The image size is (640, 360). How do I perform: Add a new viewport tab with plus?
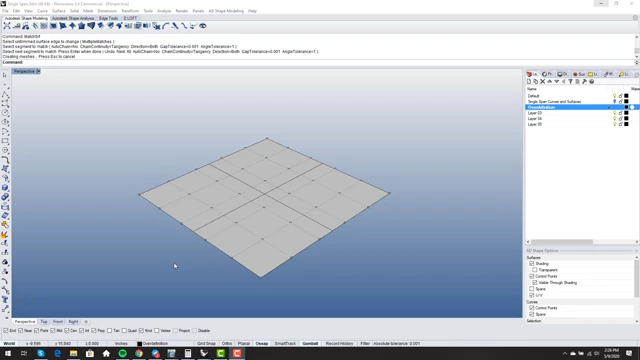tap(86, 322)
